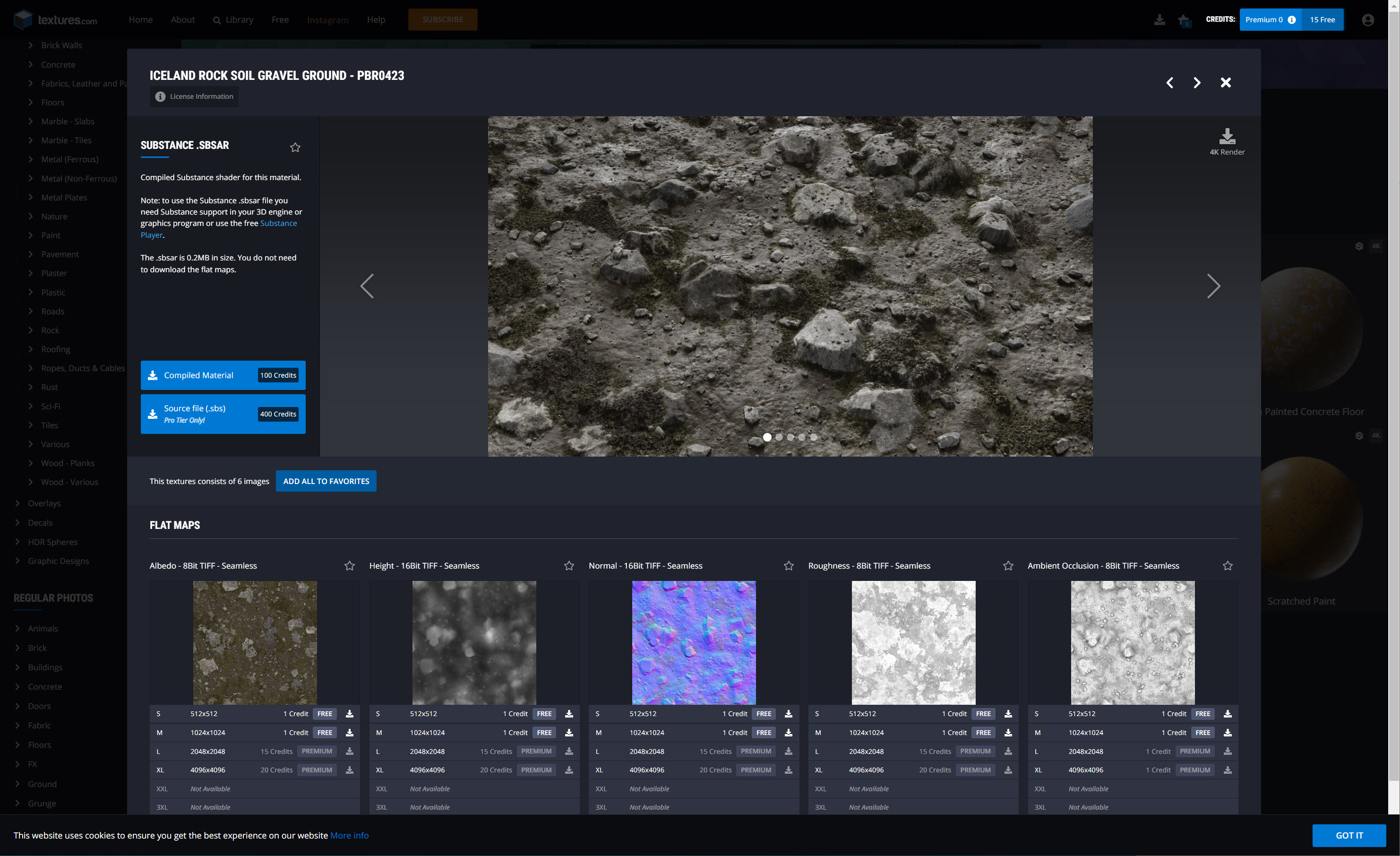Open the Substance Player link
The width and height of the screenshot is (1400, 856).
pyautogui.click(x=278, y=224)
